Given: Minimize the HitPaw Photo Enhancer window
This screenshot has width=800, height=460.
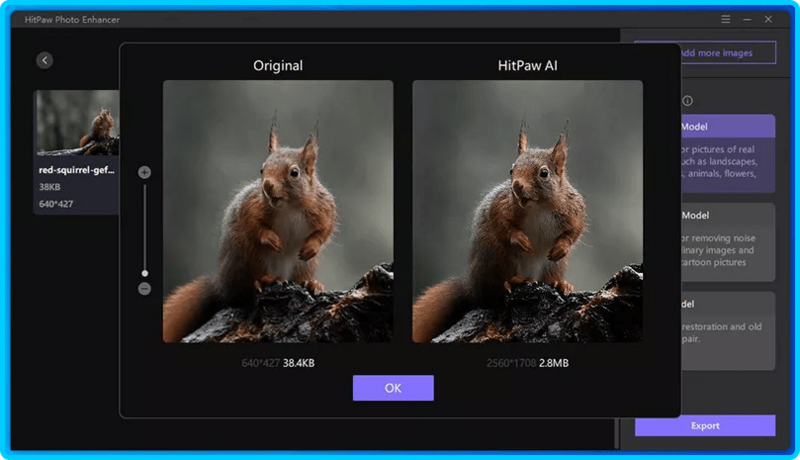Looking at the screenshot, I should pyautogui.click(x=747, y=19).
